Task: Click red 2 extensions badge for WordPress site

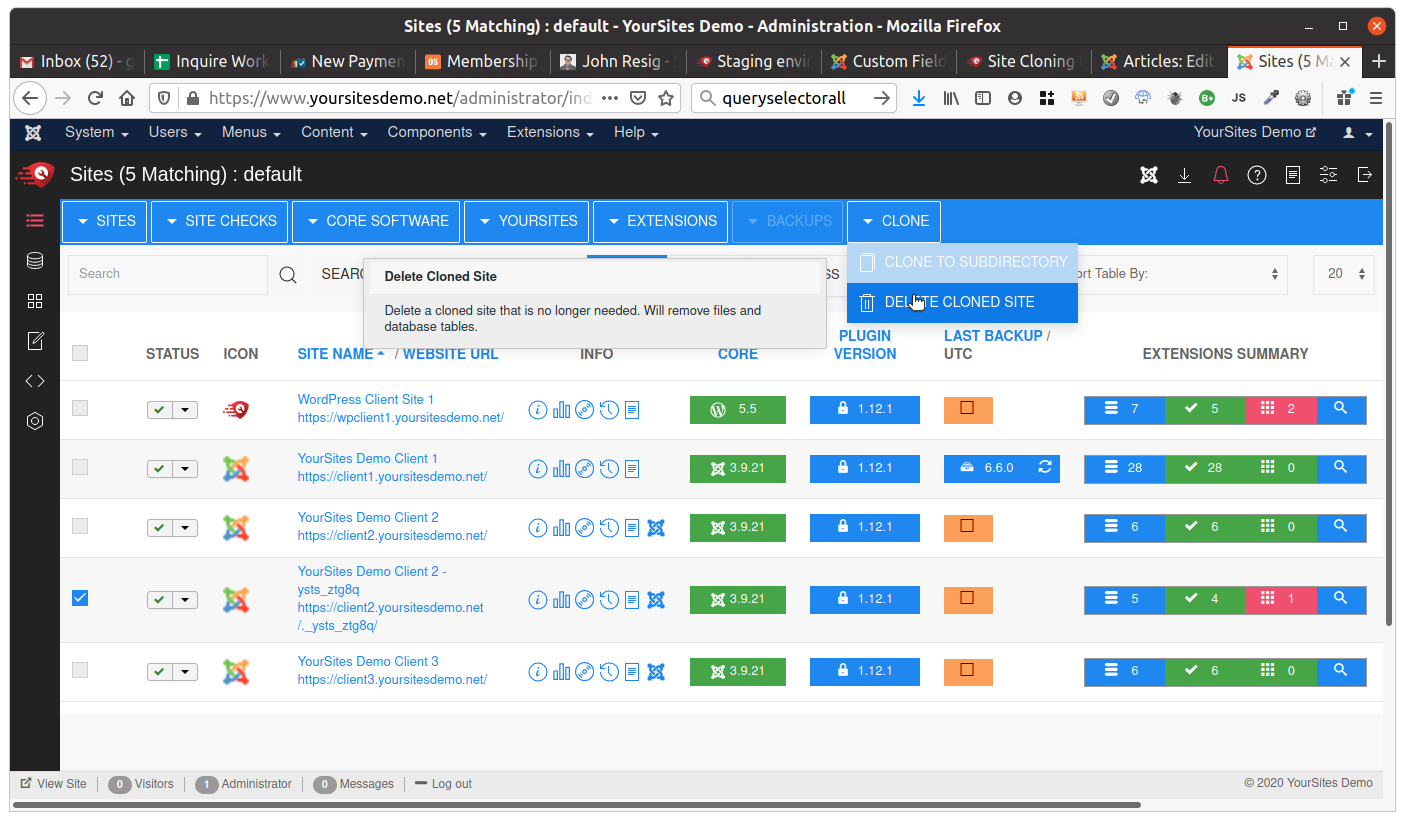Action: [x=1280, y=409]
